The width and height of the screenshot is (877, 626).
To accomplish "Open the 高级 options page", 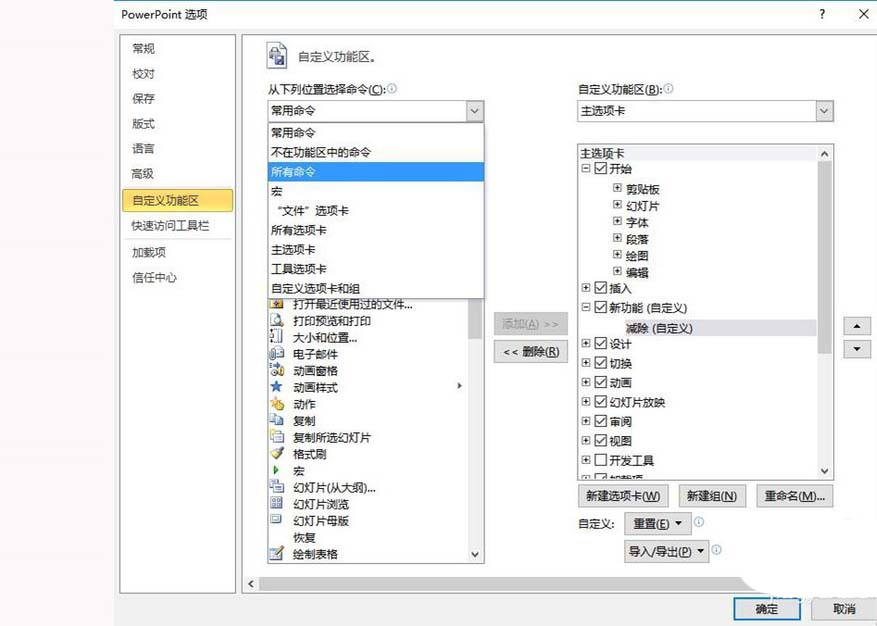I will pyautogui.click(x=141, y=172).
